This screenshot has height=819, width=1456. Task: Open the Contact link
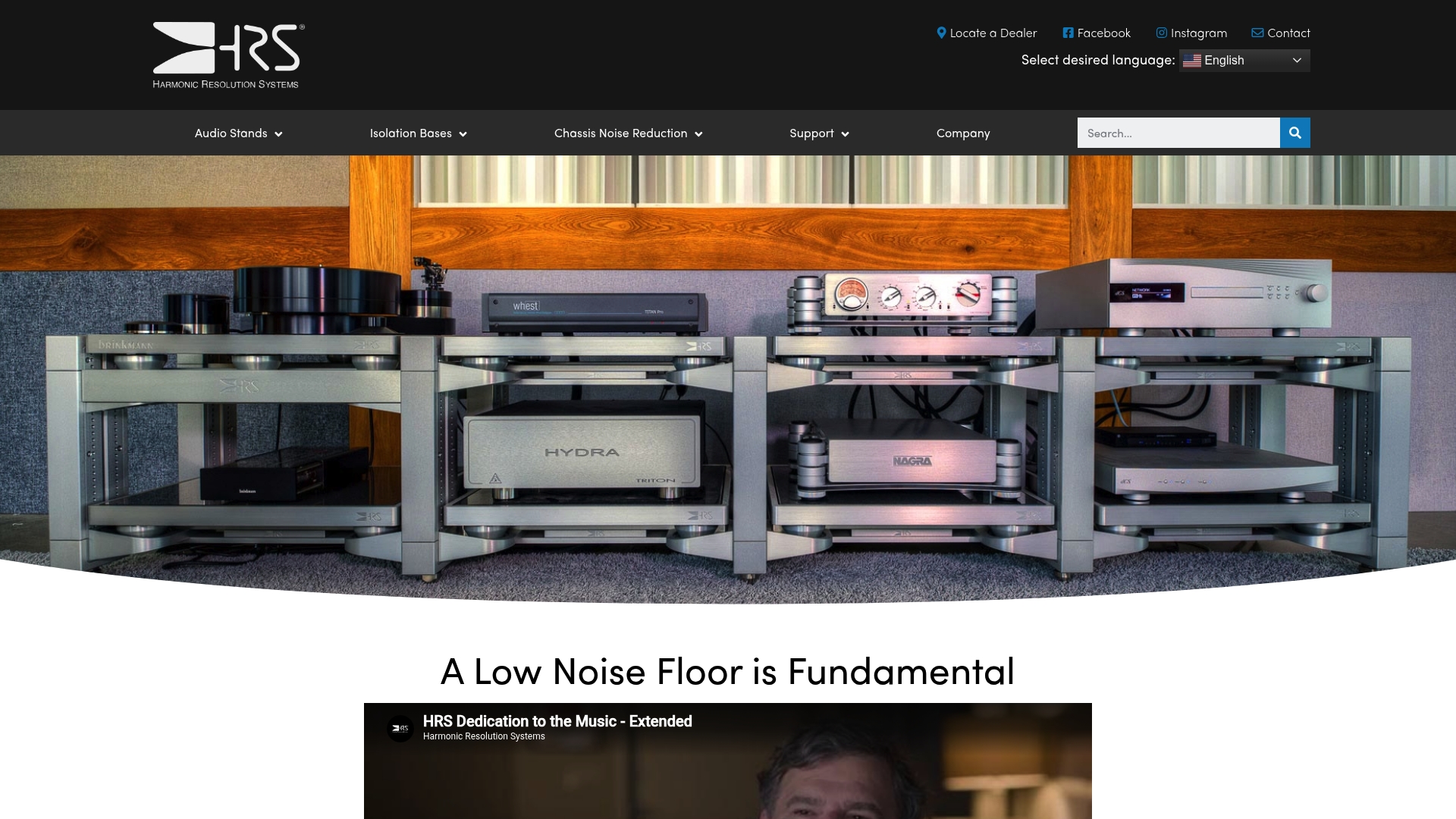pyautogui.click(x=1288, y=33)
